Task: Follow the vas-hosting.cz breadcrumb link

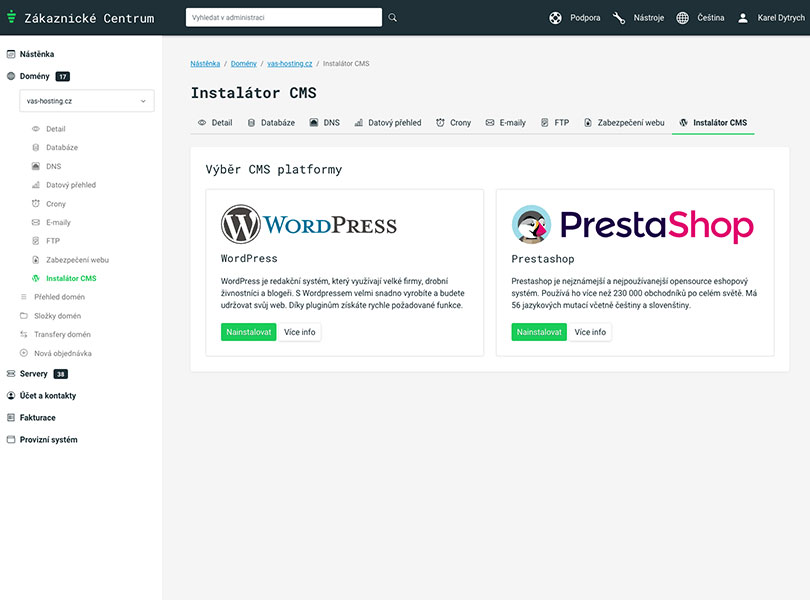Action: [x=289, y=64]
